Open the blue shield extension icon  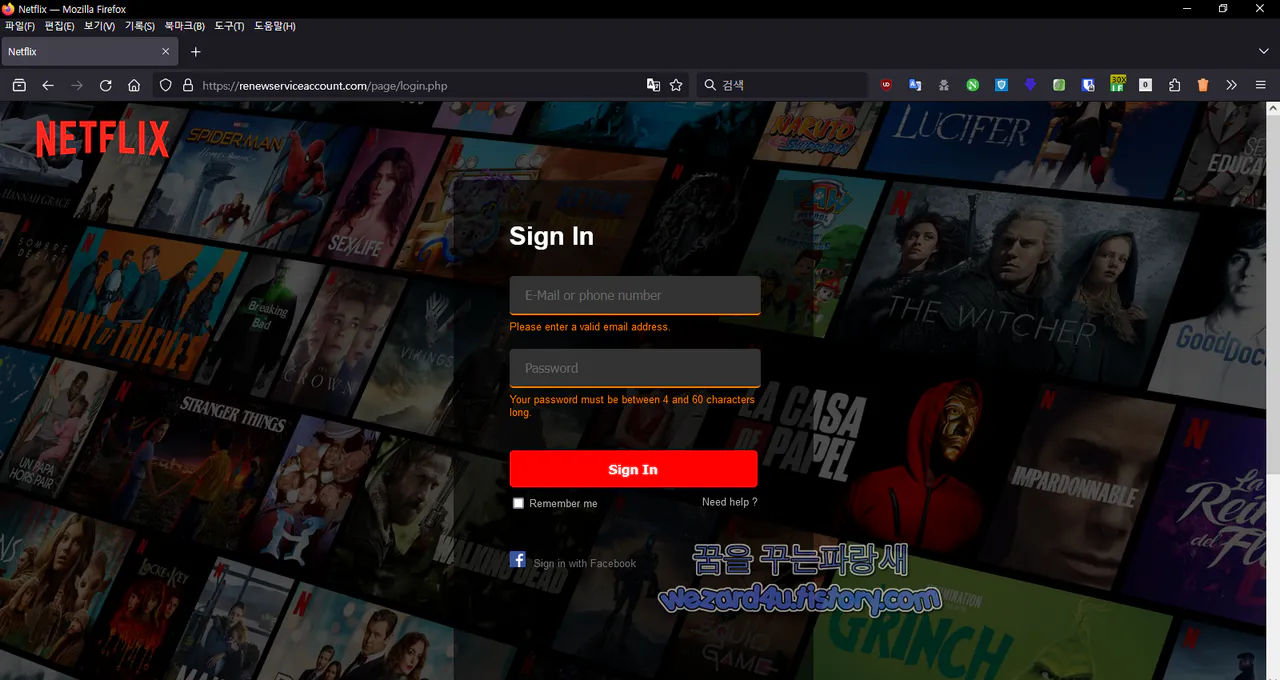1001,86
